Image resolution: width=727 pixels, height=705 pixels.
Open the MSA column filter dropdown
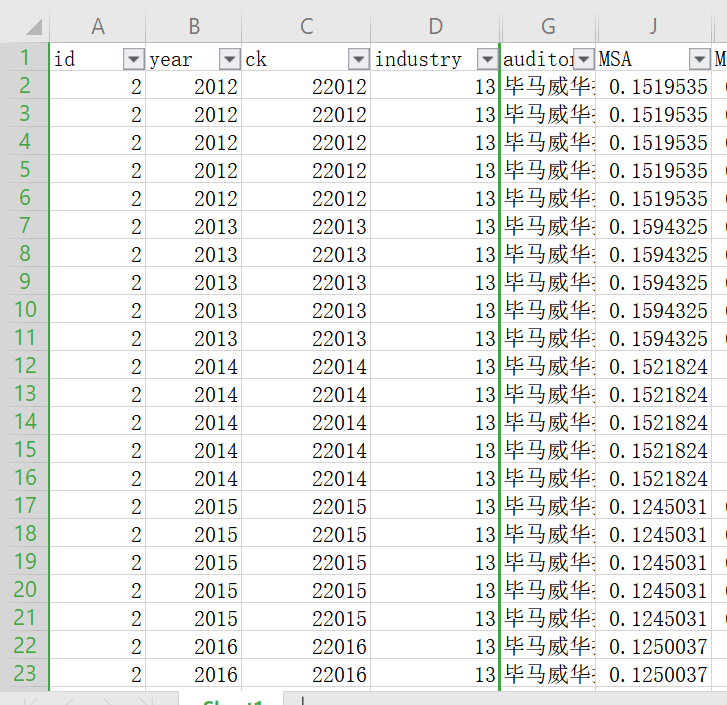700,59
